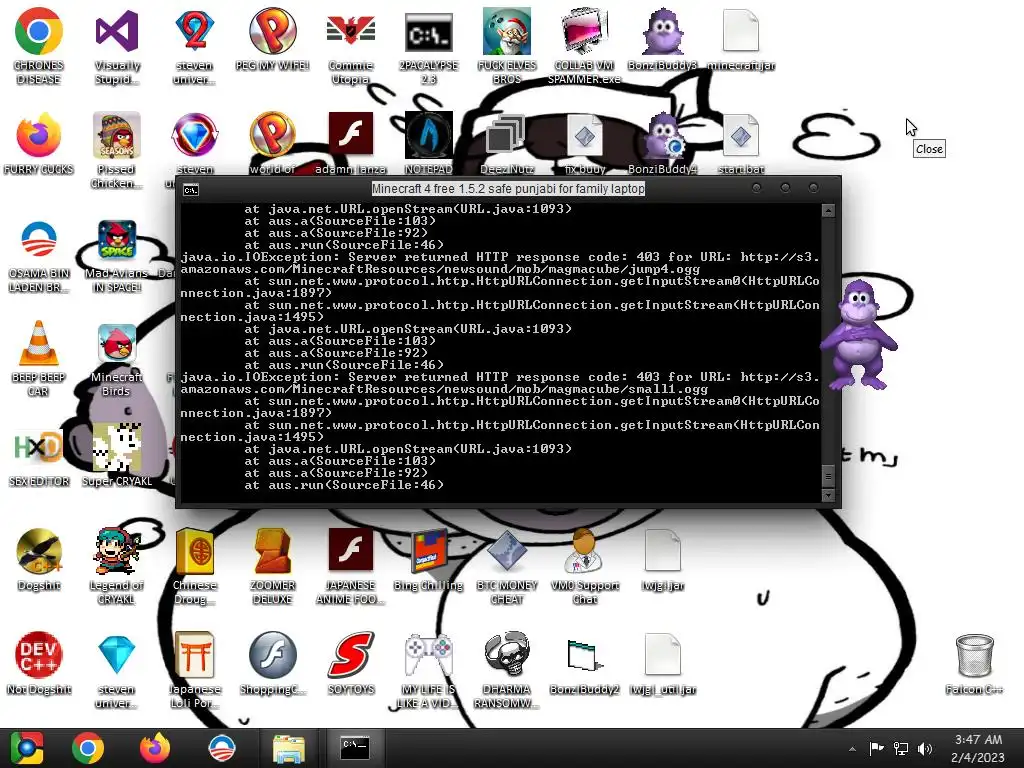Click the console vertical scrollbar thumb
1024x768 pixels.
coord(828,476)
